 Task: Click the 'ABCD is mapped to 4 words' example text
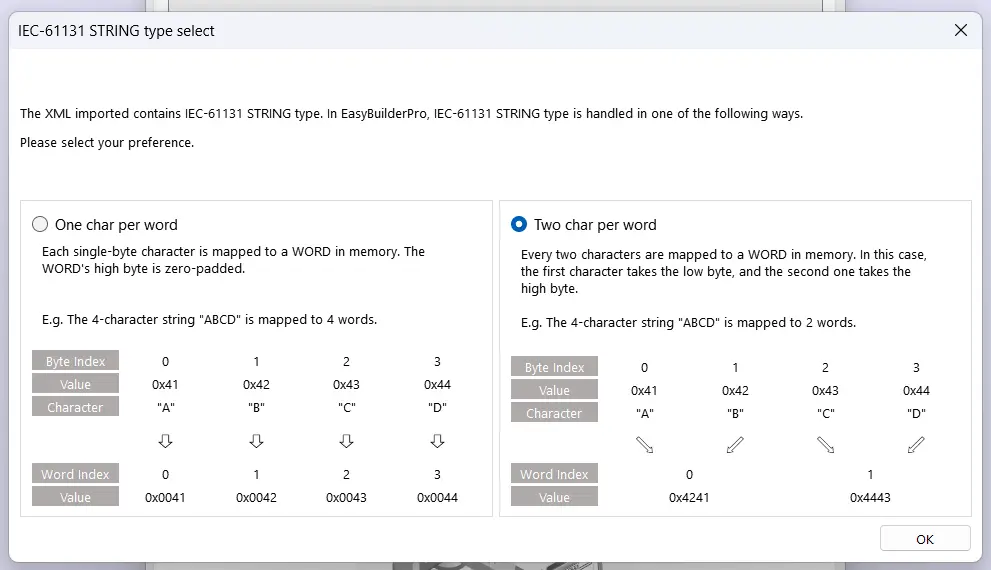(209, 320)
